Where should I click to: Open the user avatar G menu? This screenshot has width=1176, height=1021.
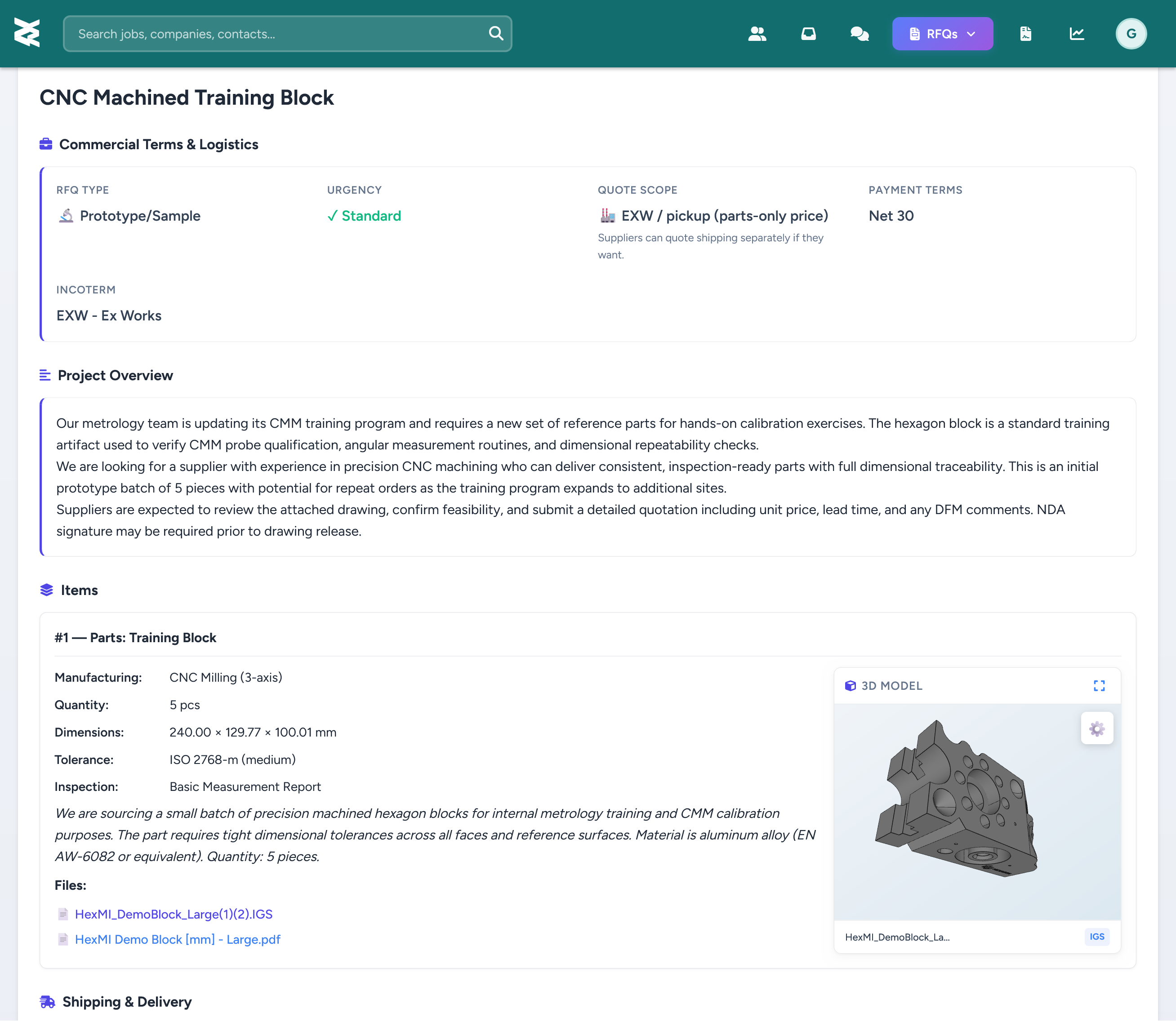click(x=1131, y=34)
